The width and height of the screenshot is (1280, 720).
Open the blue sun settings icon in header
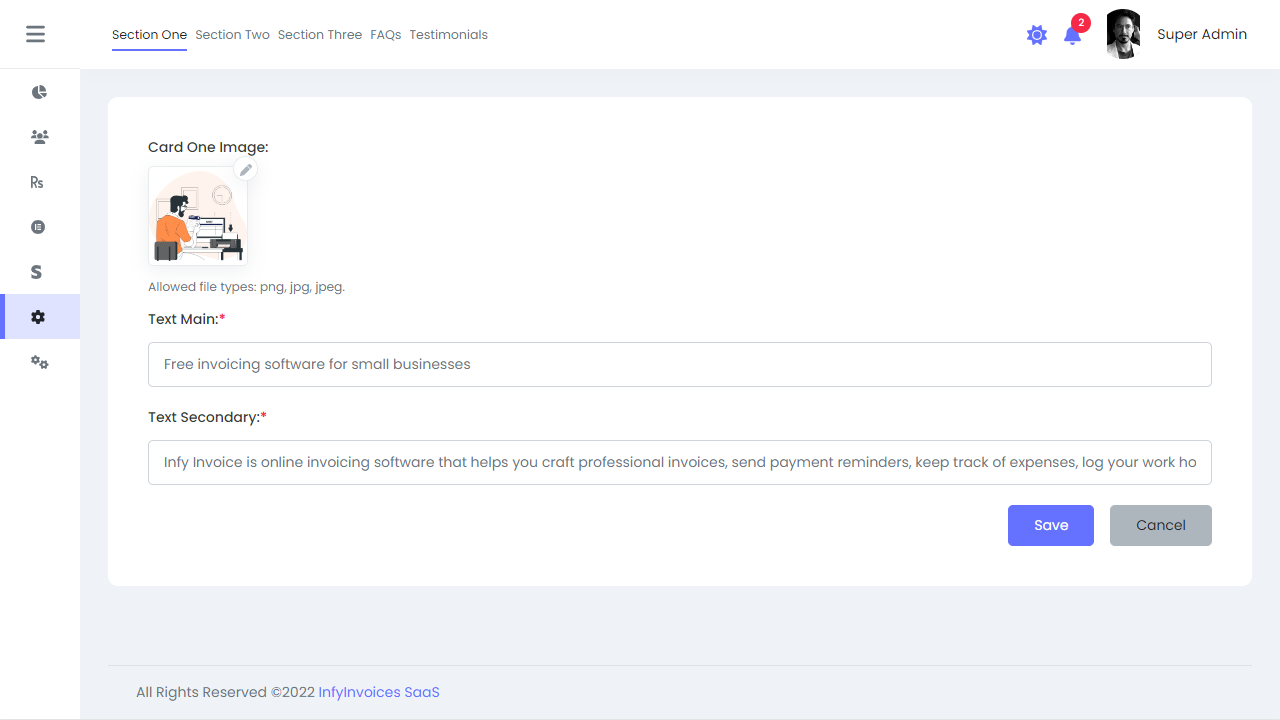tap(1037, 34)
